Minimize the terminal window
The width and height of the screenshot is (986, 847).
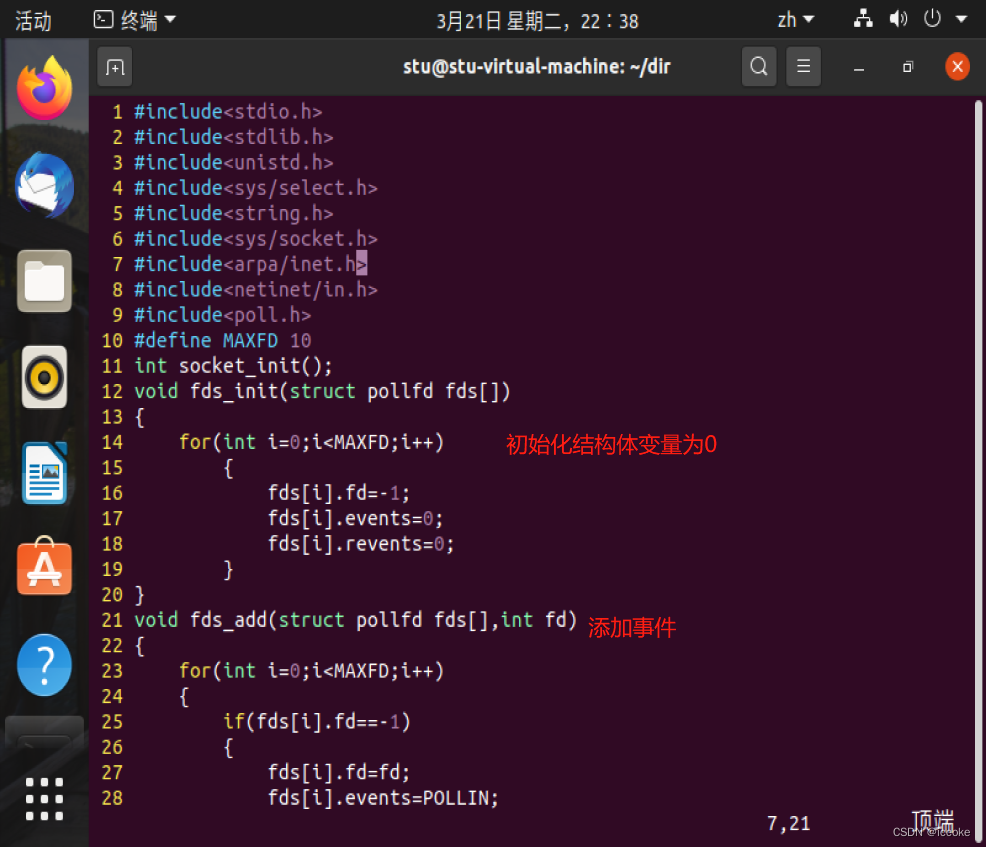tap(859, 67)
